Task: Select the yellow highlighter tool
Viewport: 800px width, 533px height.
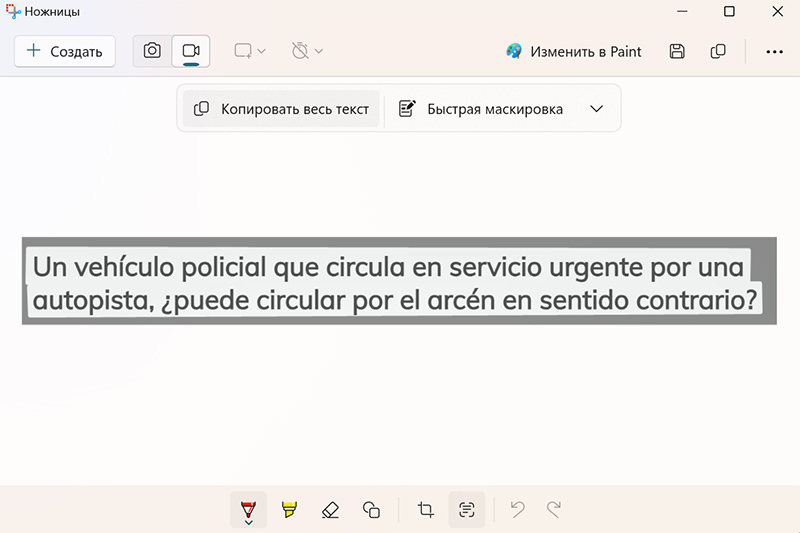Action: tap(289, 510)
